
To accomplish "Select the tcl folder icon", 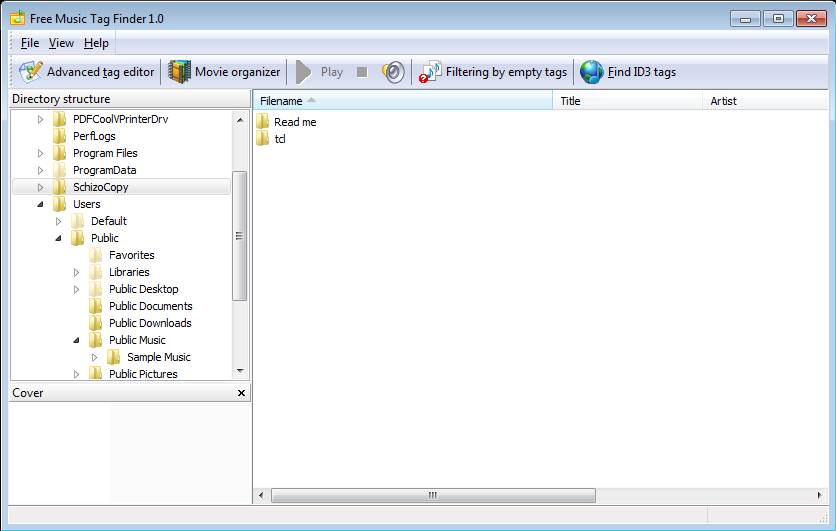I will click(x=262, y=139).
